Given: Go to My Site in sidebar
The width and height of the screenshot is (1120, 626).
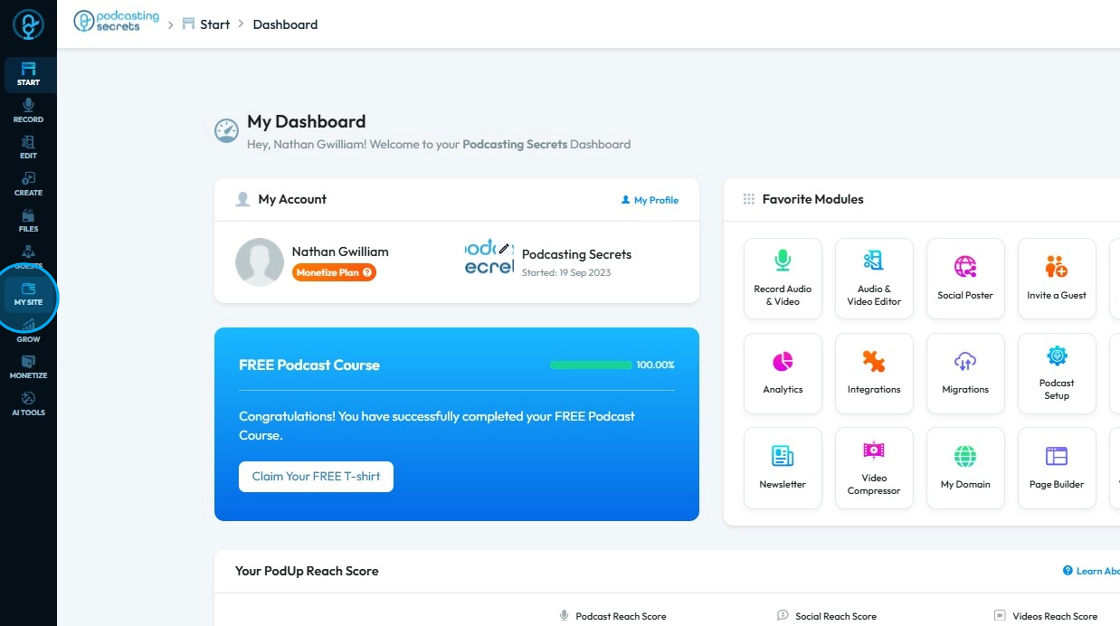Looking at the screenshot, I should [28, 294].
